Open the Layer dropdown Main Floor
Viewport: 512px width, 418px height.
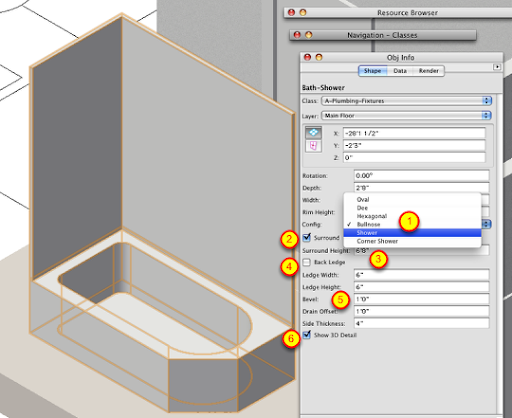click(406, 115)
